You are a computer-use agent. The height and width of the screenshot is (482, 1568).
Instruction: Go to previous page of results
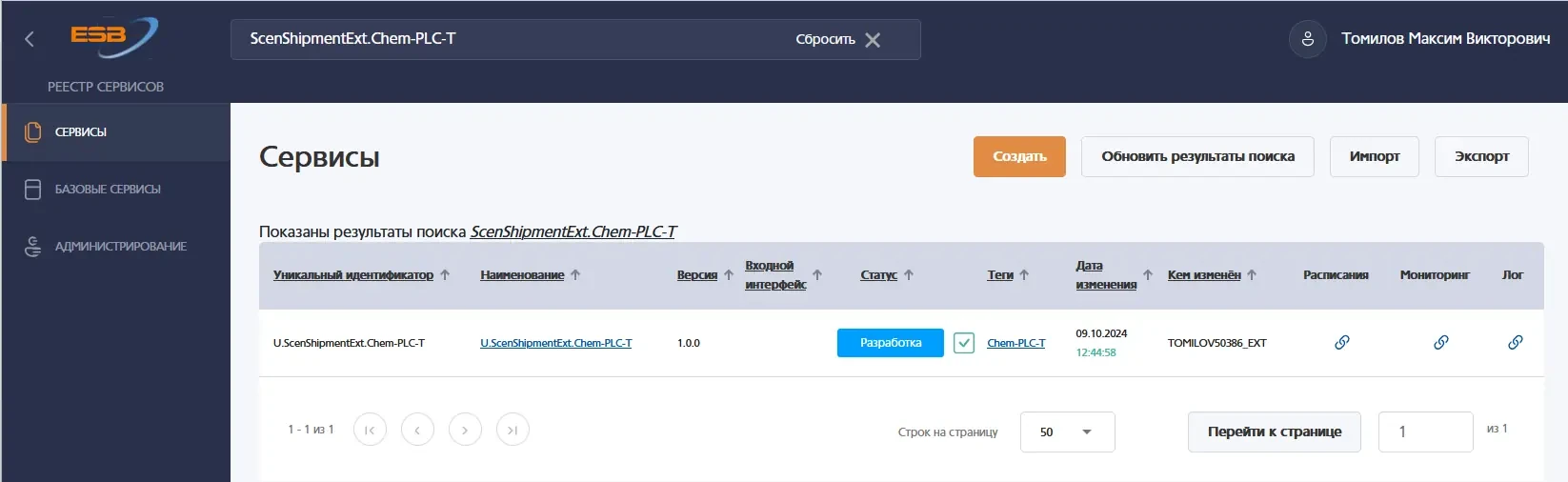point(417,430)
